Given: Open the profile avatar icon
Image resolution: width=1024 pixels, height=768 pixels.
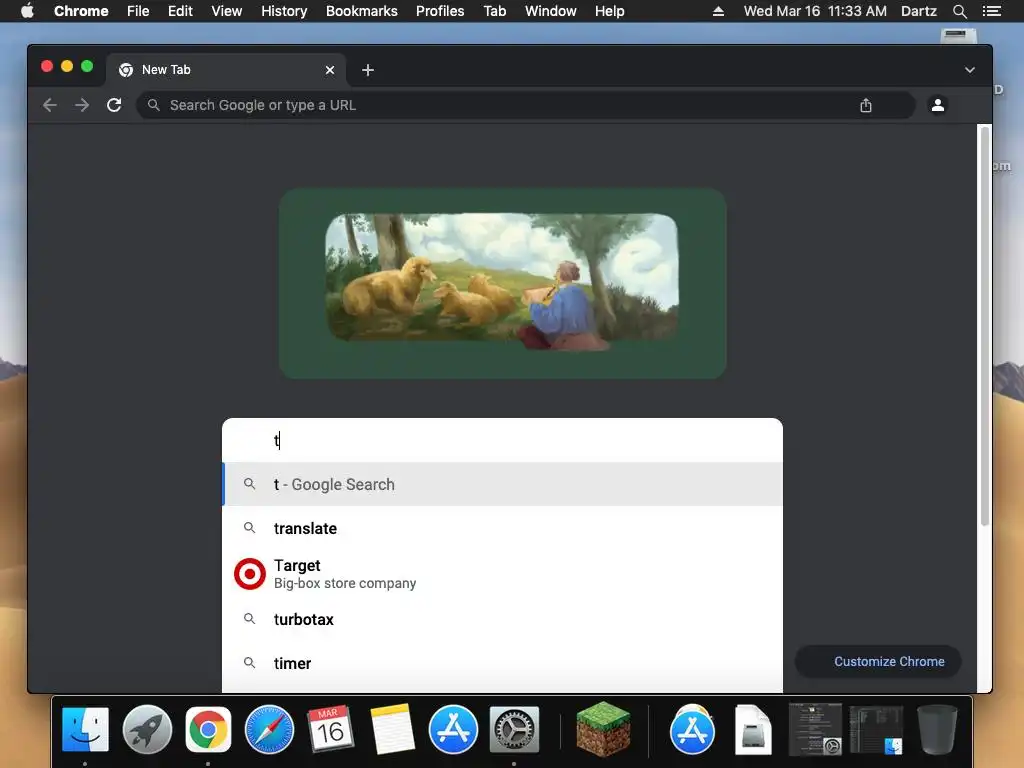Looking at the screenshot, I should (938, 105).
